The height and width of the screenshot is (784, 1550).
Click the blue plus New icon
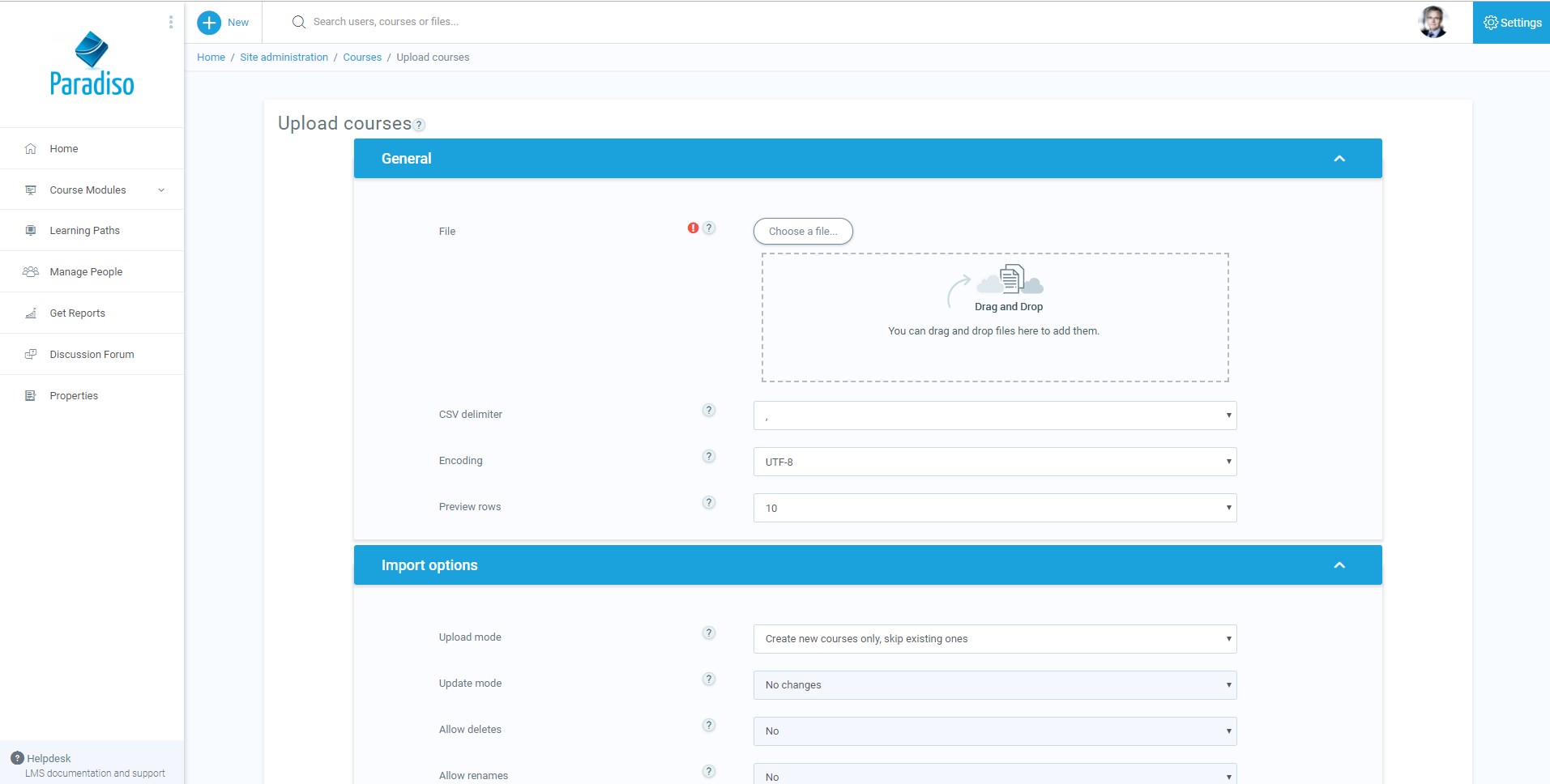click(209, 23)
